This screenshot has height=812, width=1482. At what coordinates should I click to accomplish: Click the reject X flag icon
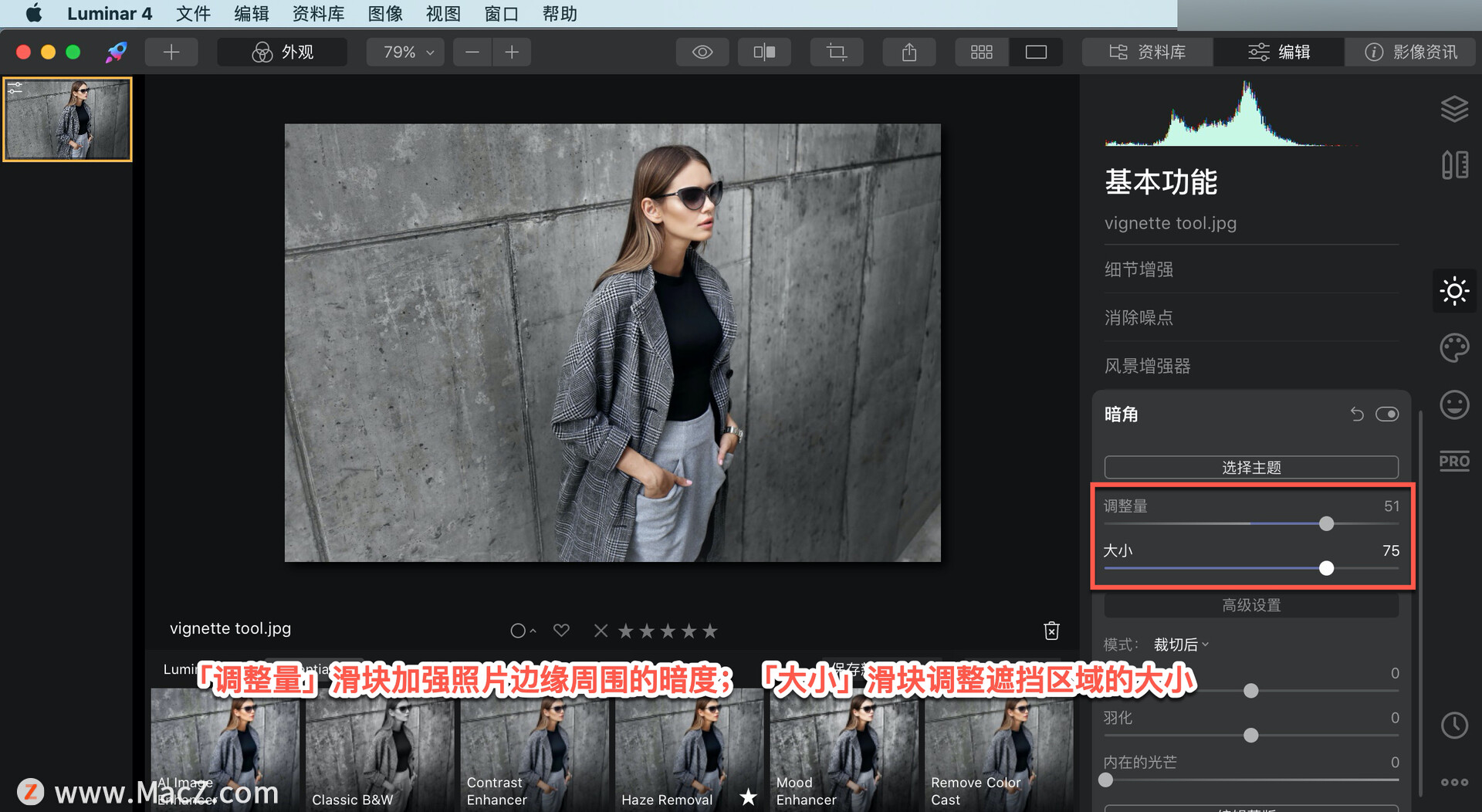coord(601,631)
